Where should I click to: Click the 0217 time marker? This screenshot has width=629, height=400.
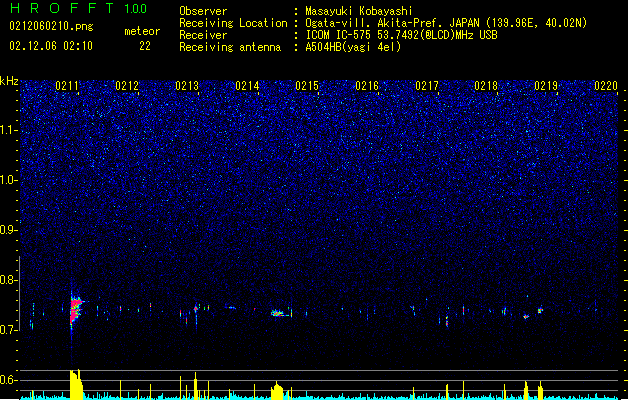[427, 86]
